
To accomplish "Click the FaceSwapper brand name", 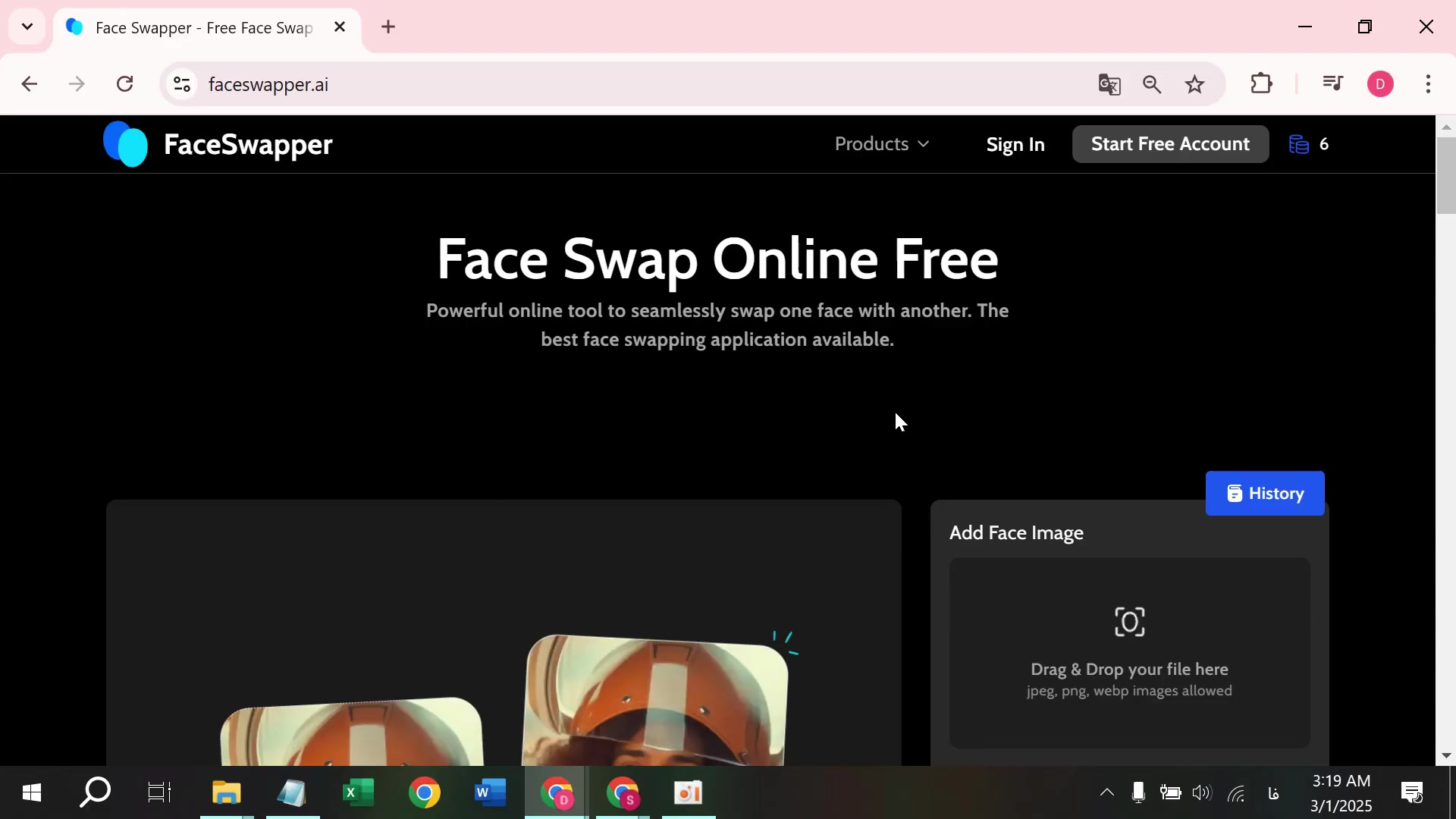I will [248, 144].
